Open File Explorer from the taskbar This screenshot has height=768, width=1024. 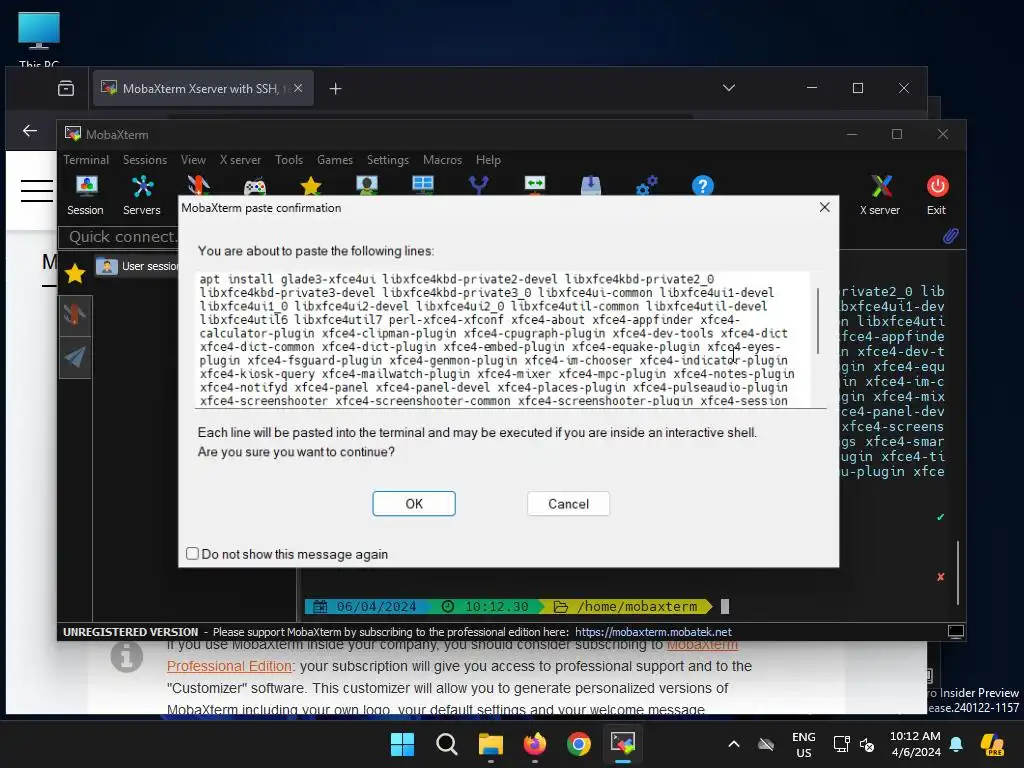490,744
